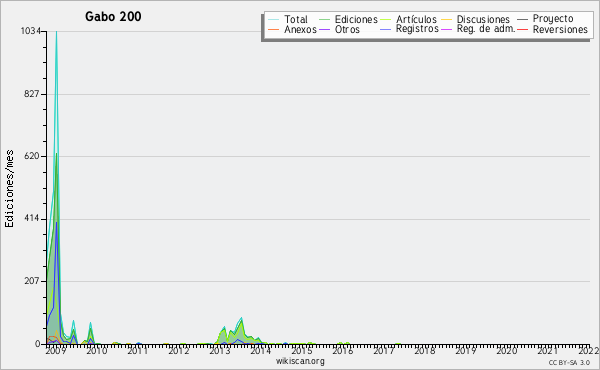Click the 2021 x-axis year label
Image resolution: width=600 pixels, height=370 pixels.
547,351
